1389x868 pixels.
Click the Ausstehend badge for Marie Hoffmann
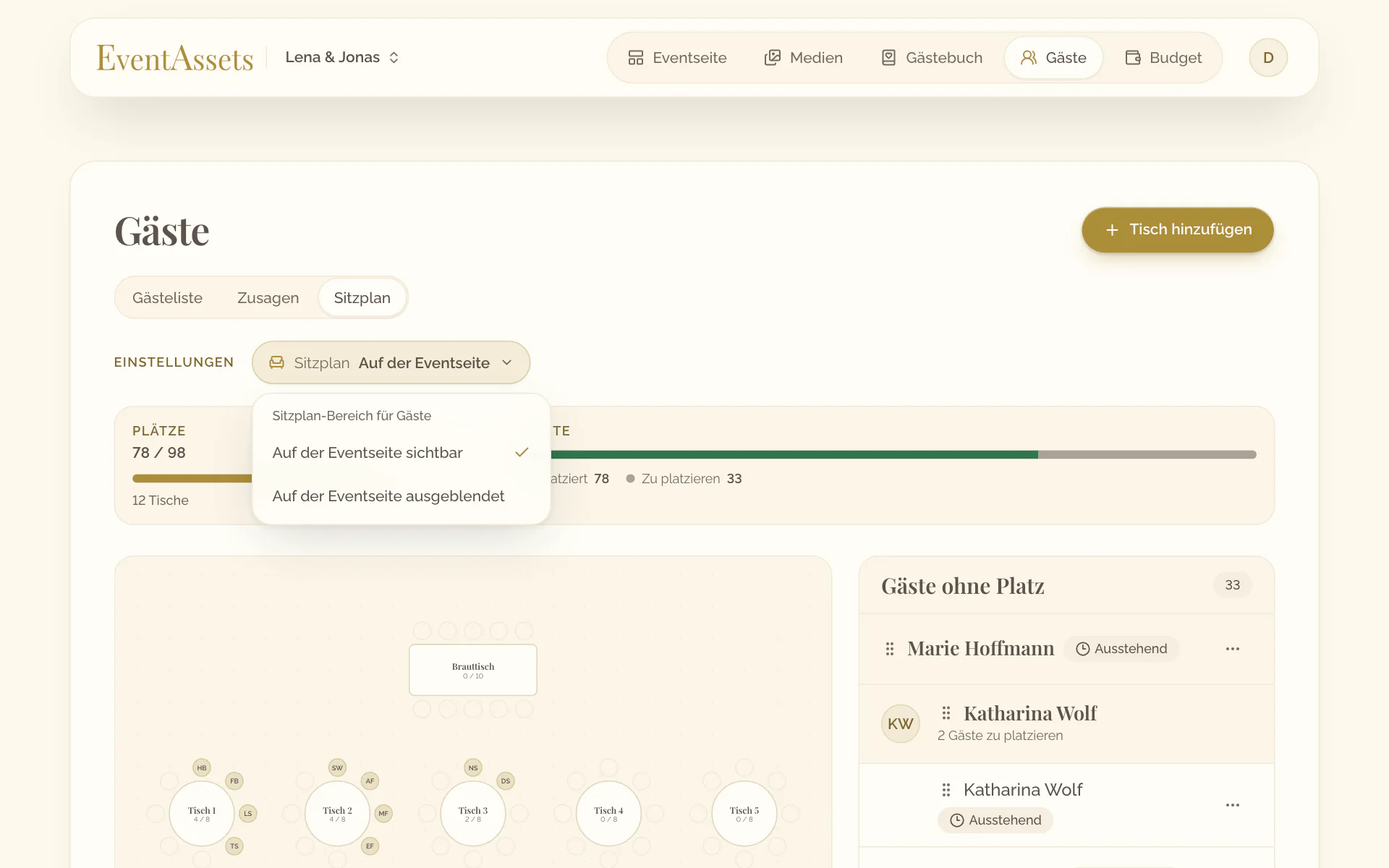[1121, 649]
